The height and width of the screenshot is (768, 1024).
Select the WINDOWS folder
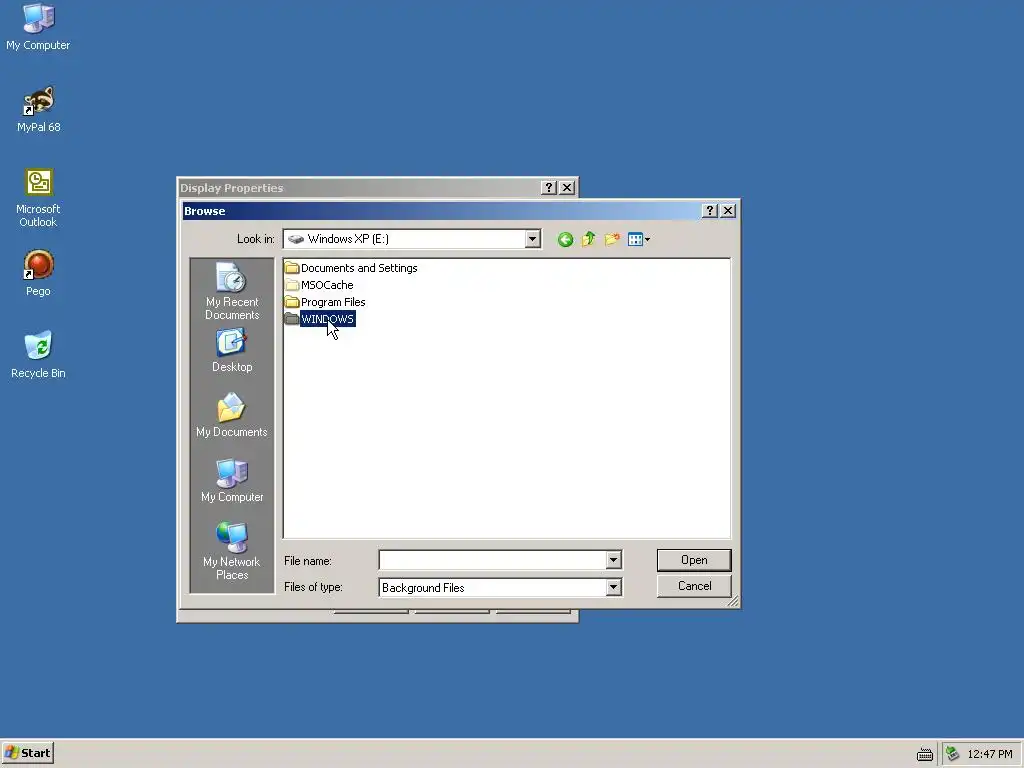[320, 319]
